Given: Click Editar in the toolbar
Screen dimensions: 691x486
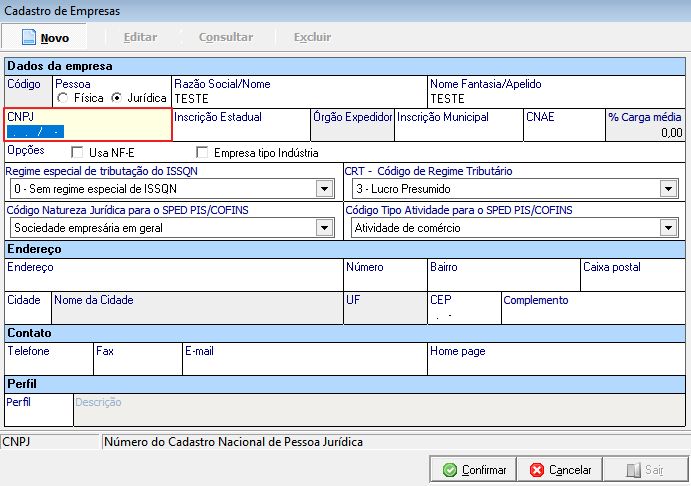Looking at the screenshot, I should (x=140, y=37).
